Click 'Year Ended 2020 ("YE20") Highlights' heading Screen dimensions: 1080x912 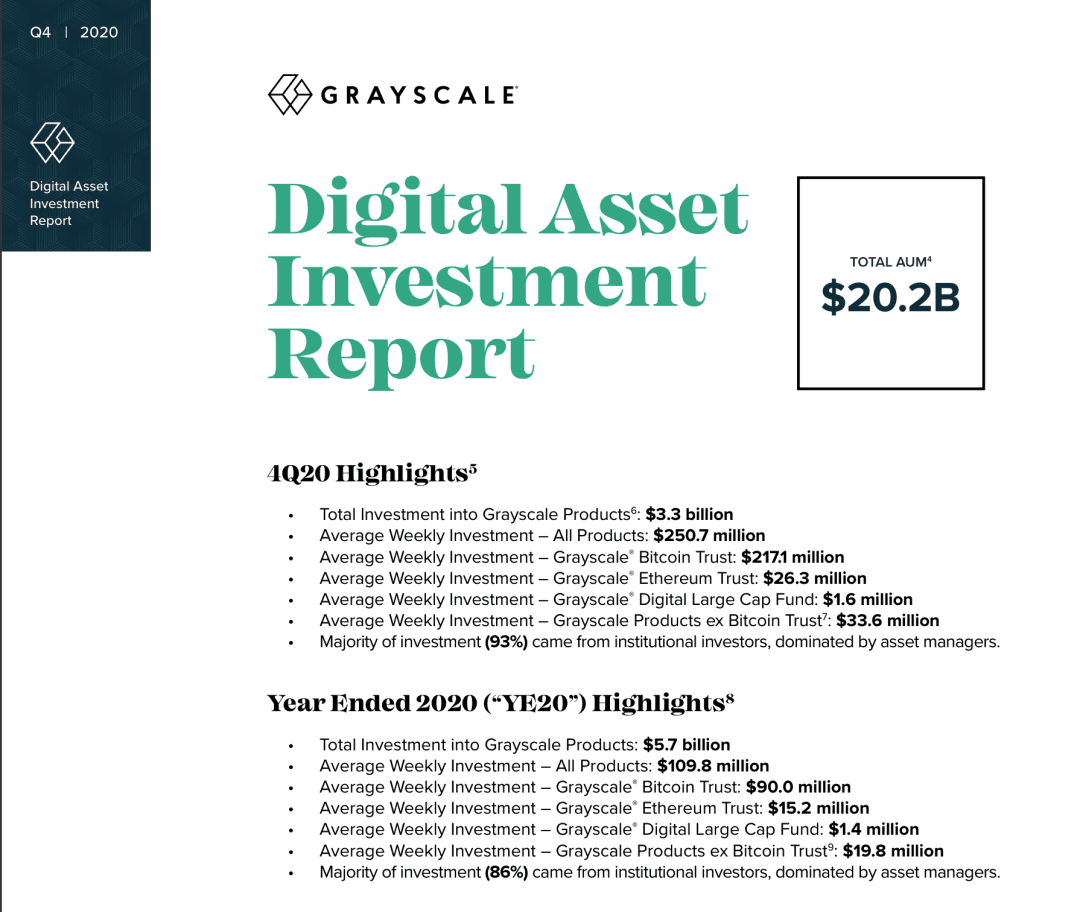(501, 703)
